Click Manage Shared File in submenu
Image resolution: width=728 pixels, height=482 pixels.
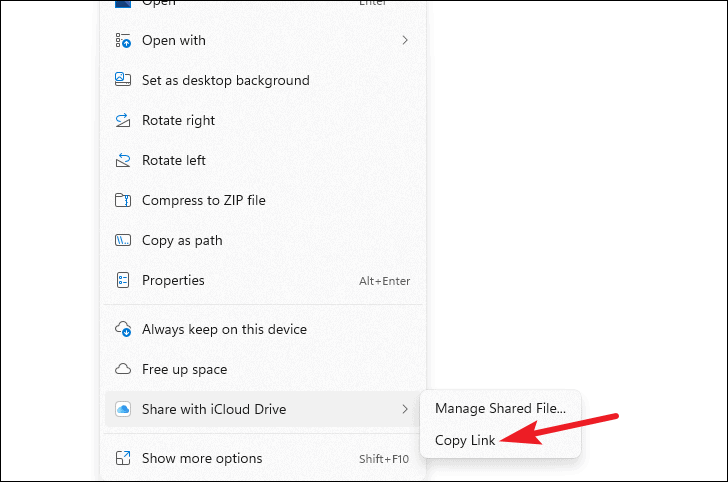500,408
